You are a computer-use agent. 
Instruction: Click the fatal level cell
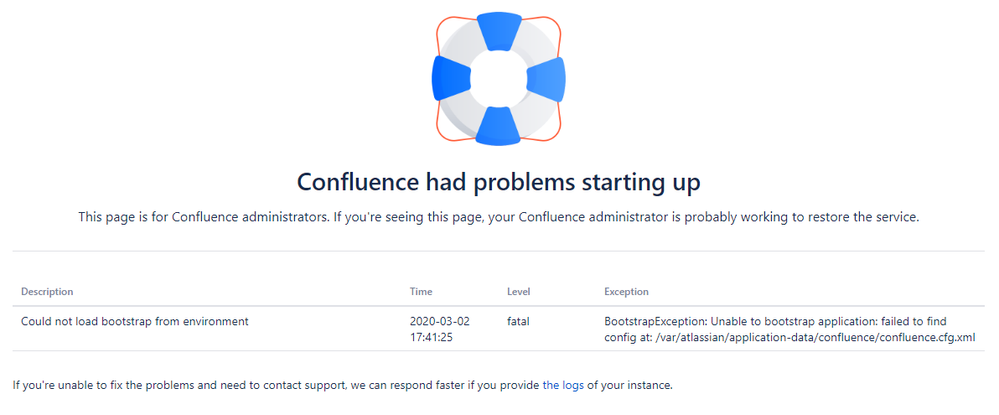518,321
